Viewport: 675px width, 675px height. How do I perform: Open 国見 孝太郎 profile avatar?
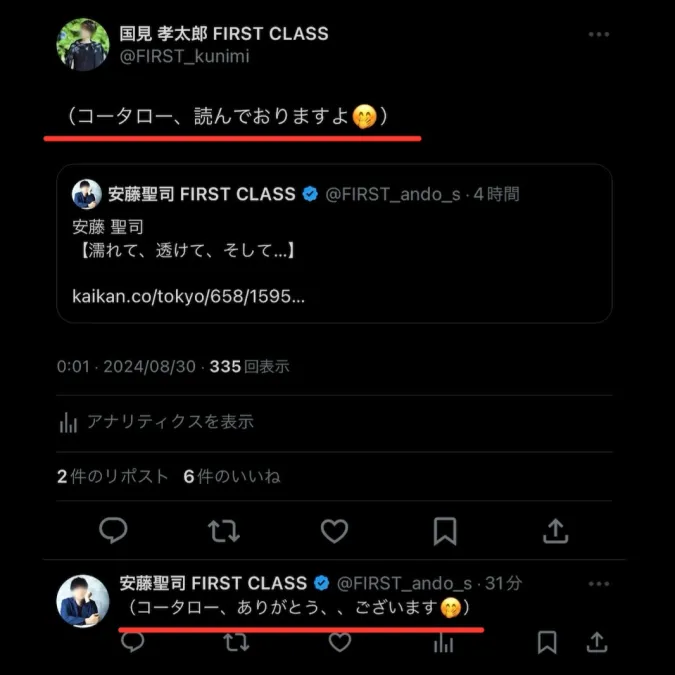(x=83, y=44)
